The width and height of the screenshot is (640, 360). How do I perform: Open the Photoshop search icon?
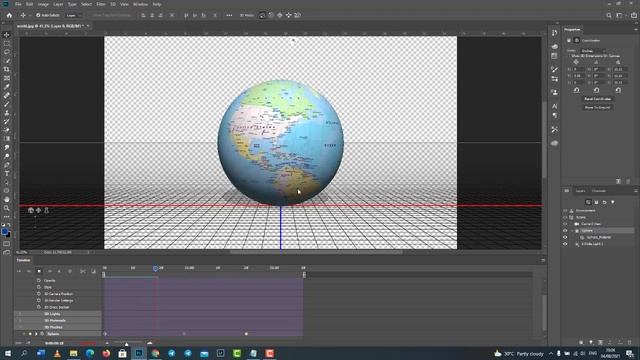click(609, 15)
